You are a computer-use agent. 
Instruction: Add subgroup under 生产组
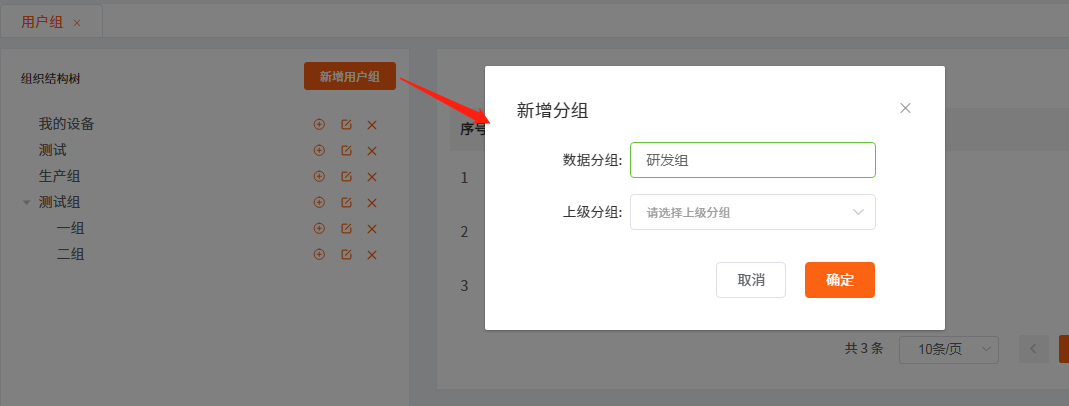(x=319, y=176)
